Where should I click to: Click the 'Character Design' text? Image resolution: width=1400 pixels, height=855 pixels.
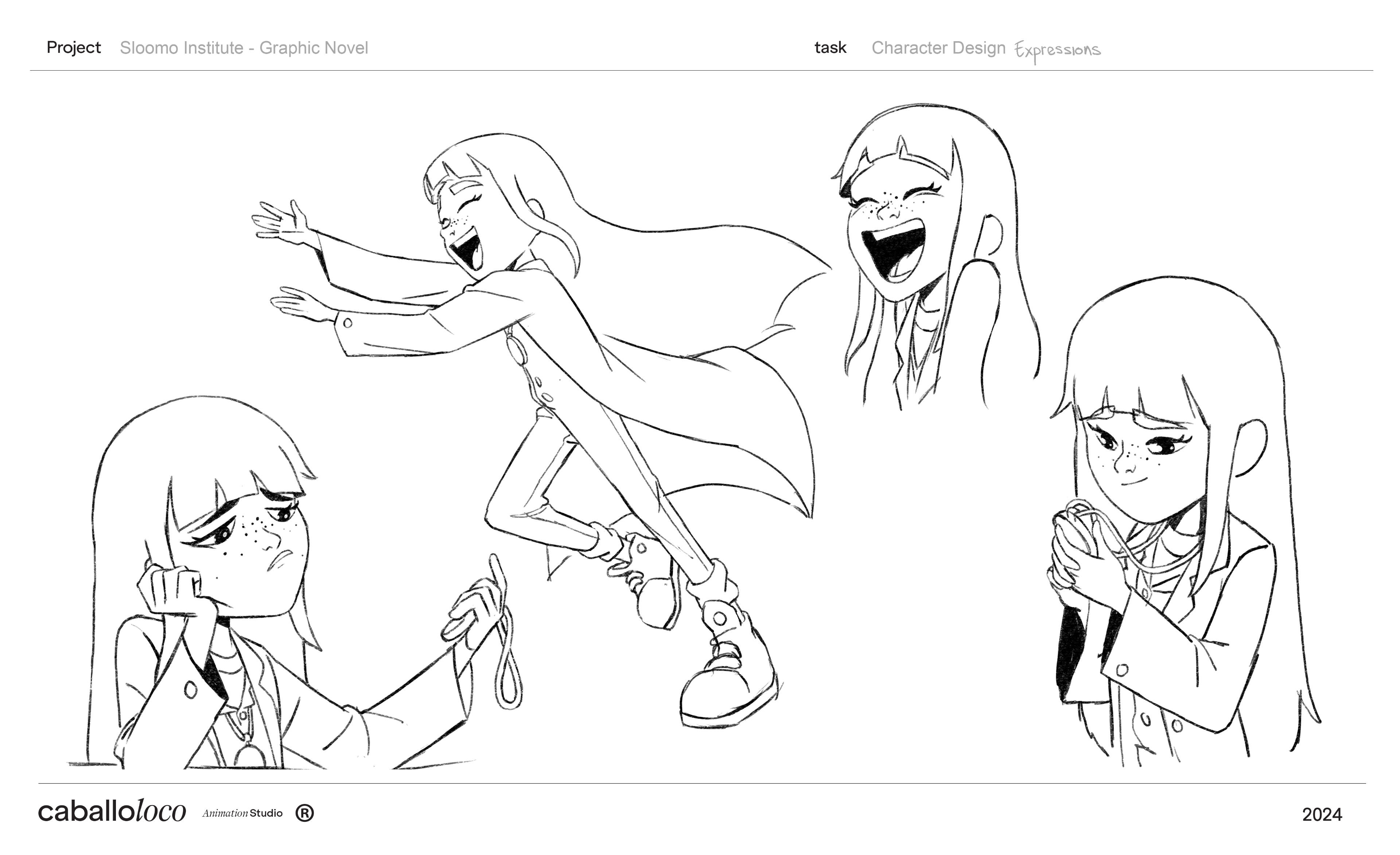pyautogui.click(x=939, y=48)
